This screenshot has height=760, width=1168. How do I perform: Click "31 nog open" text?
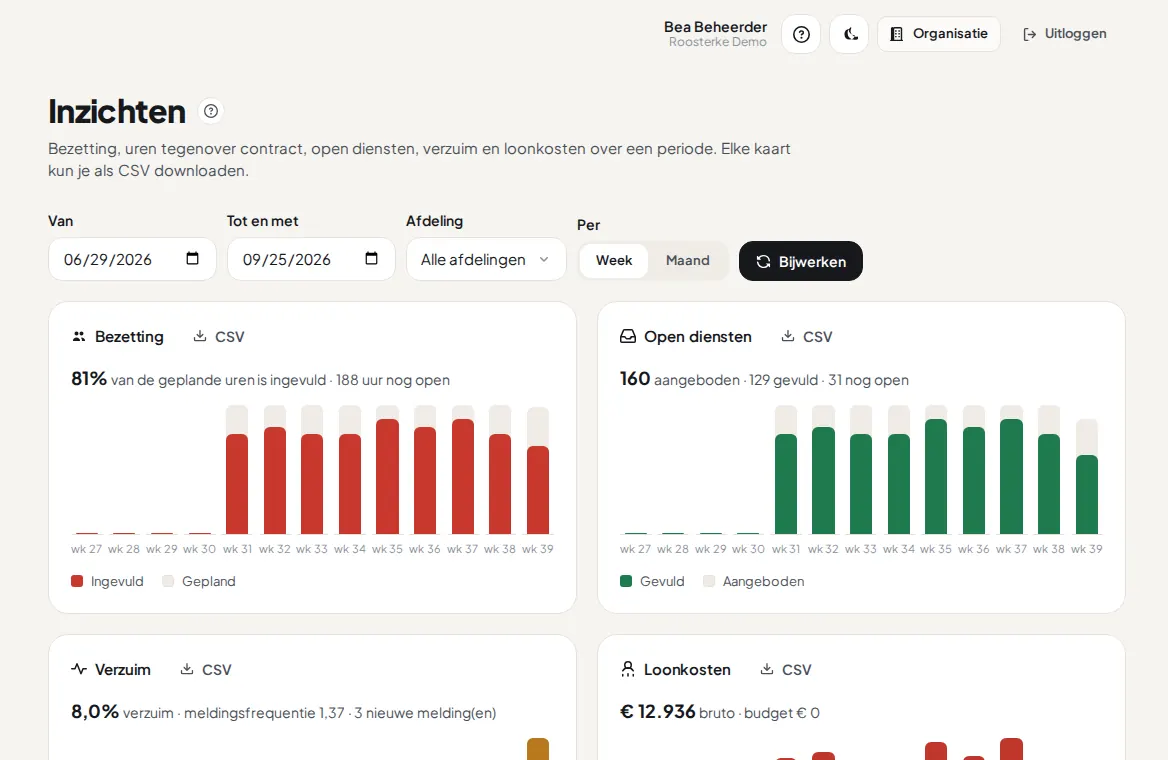click(x=868, y=380)
